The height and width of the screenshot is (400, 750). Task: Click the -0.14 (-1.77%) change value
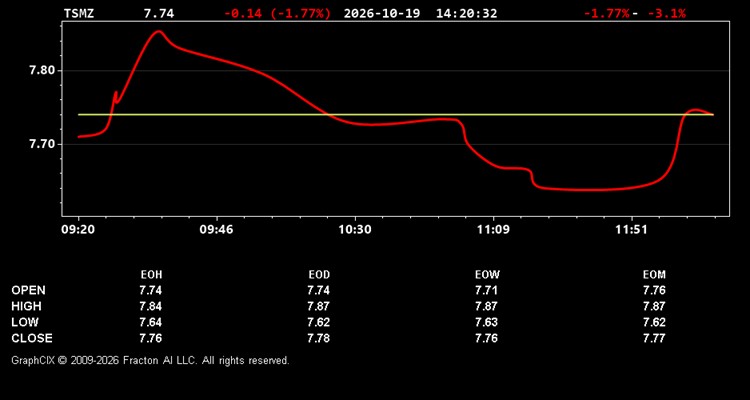tap(277, 13)
